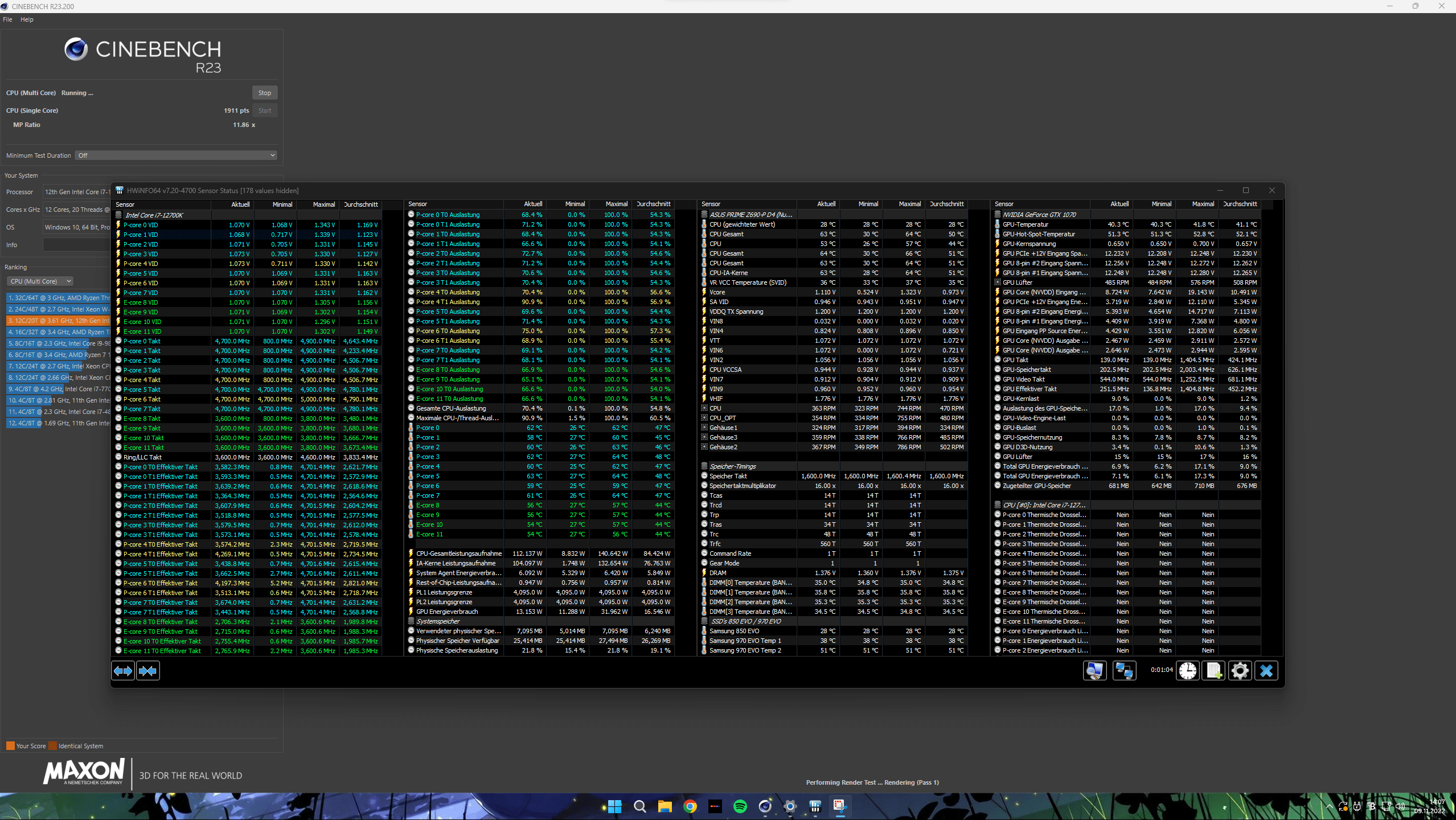This screenshot has height=820, width=1456.
Task: Open Google Chrome from taskbar
Action: point(690,806)
